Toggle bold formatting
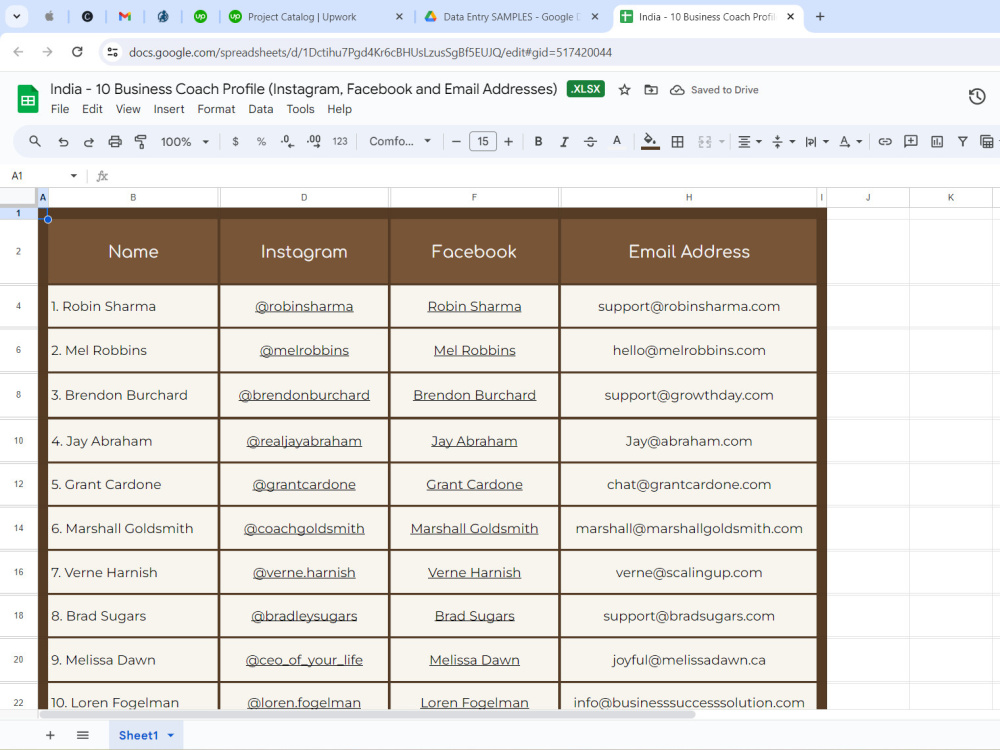 (538, 142)
